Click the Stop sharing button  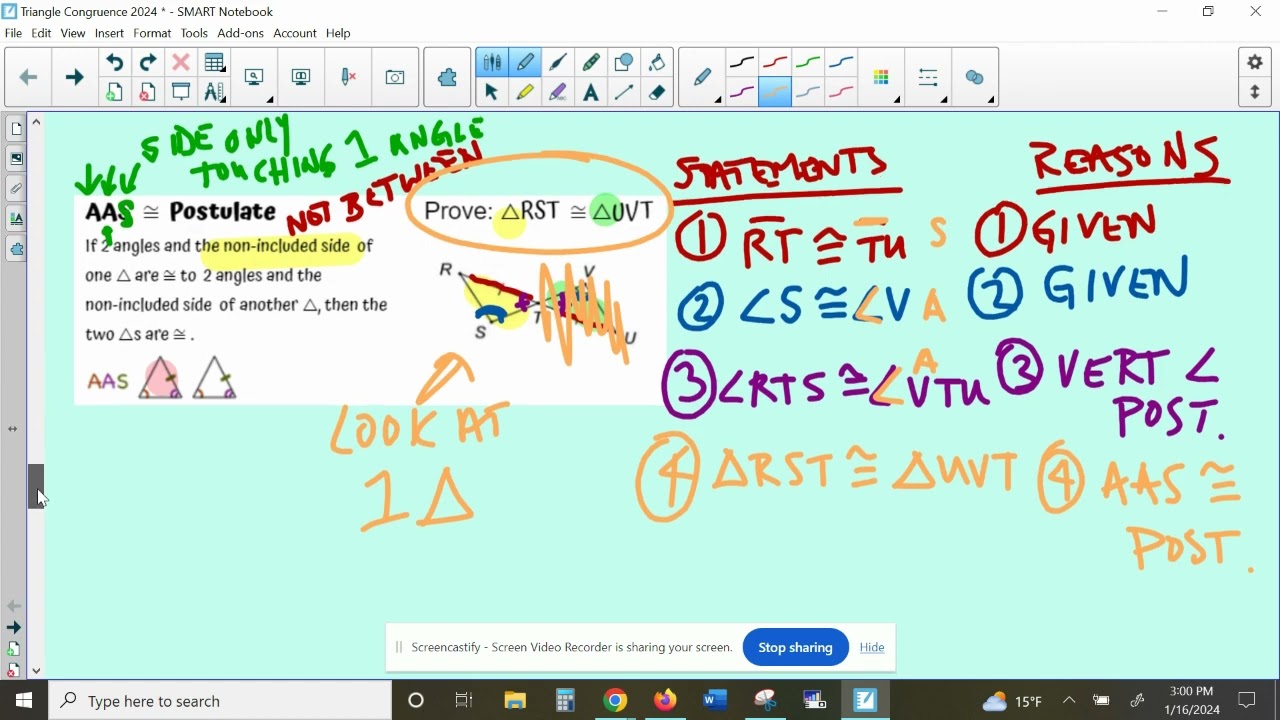[795, 647]
